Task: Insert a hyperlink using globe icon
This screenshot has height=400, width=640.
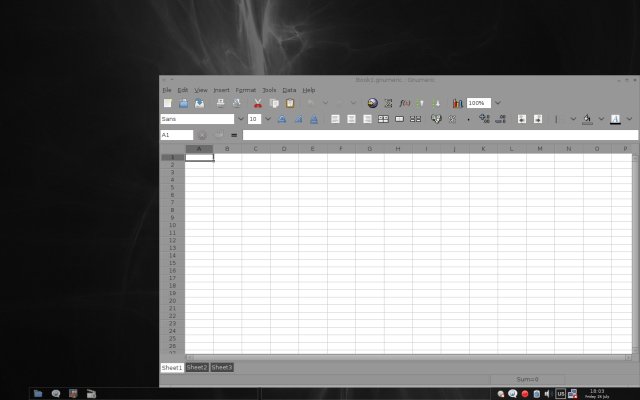Action: [372, 103]
